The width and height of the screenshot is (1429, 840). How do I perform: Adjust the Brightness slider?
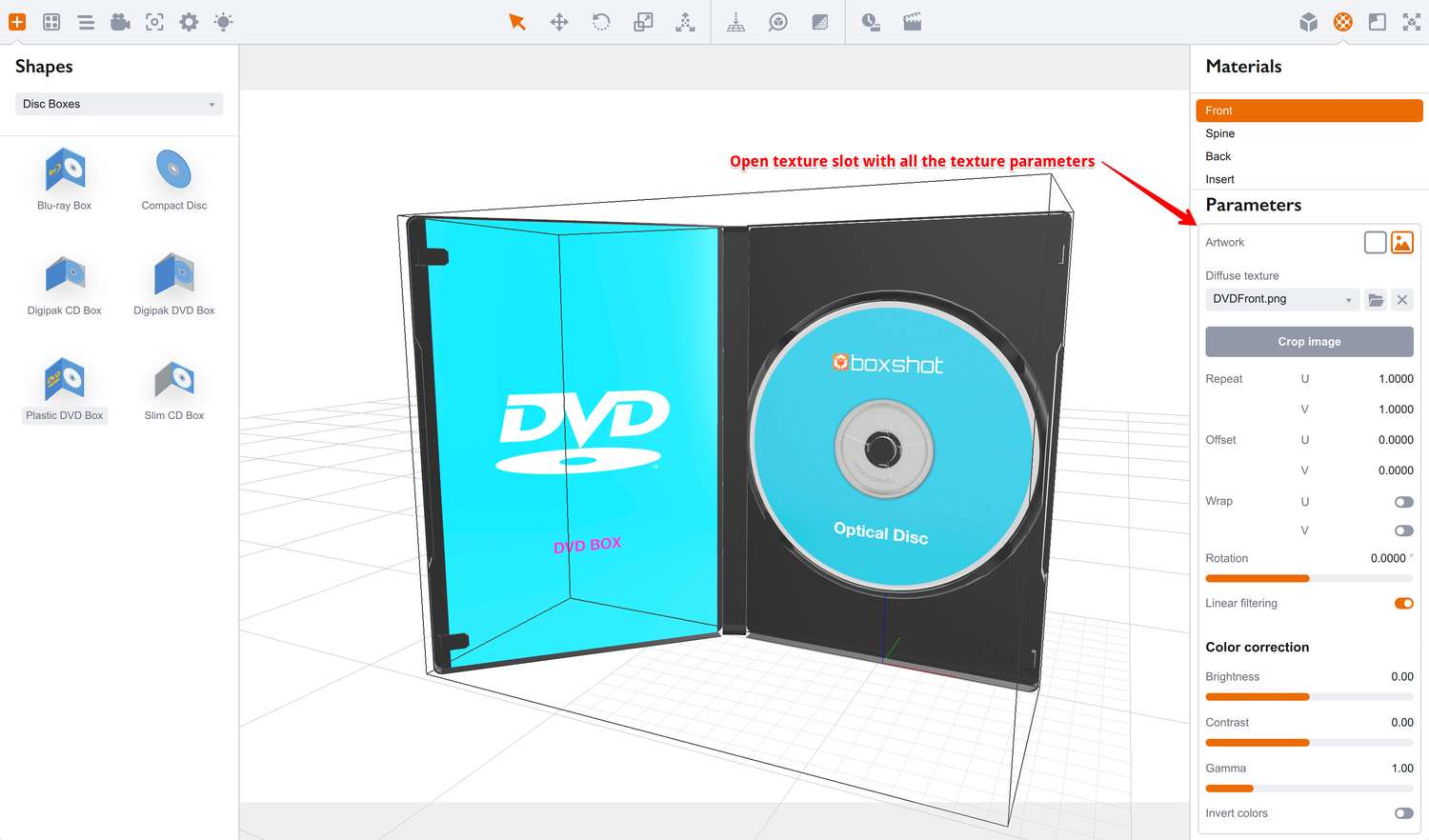point(1309,697)
